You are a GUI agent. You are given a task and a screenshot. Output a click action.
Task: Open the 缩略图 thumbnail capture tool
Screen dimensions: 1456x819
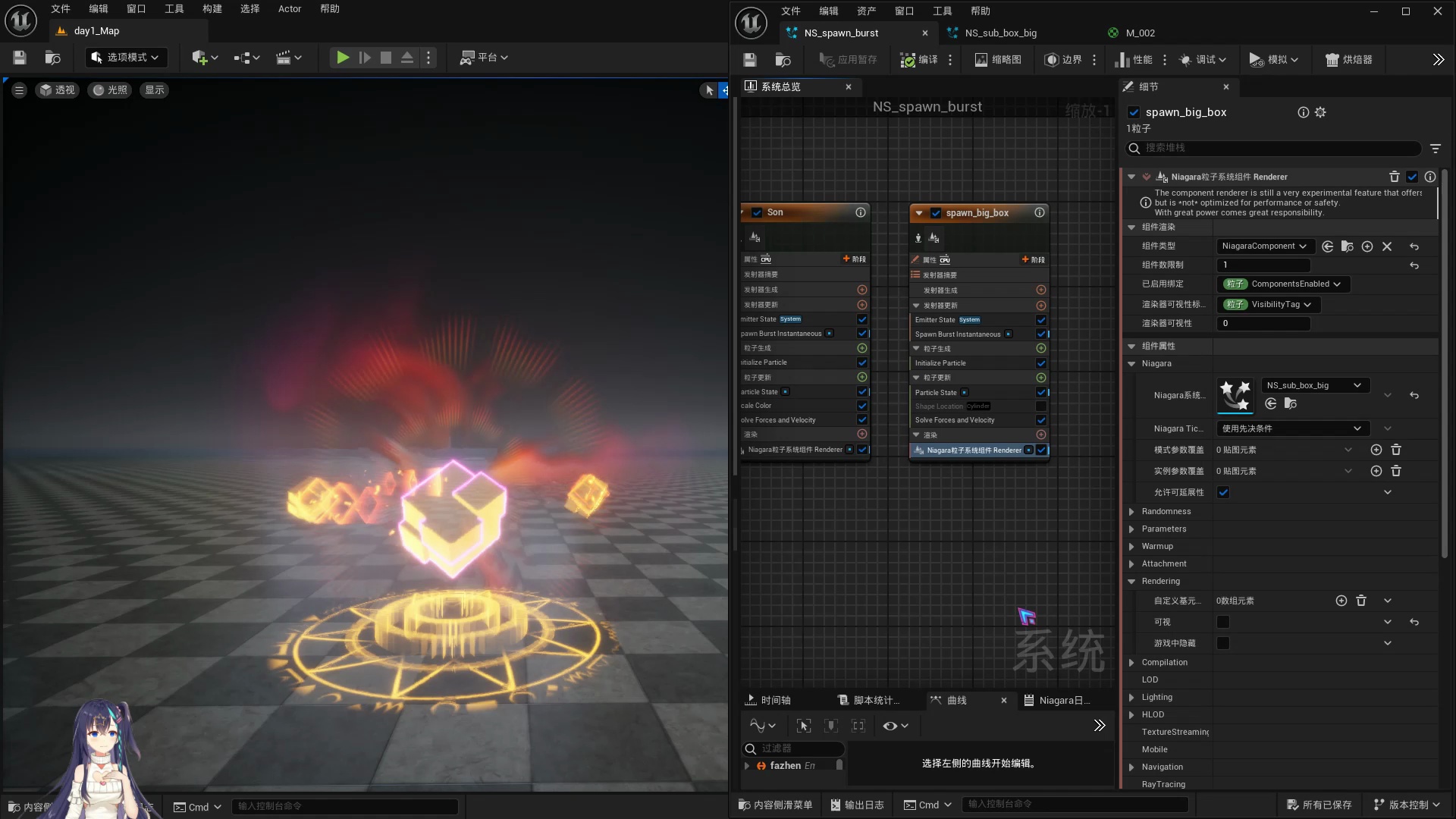tap(998, 59)
